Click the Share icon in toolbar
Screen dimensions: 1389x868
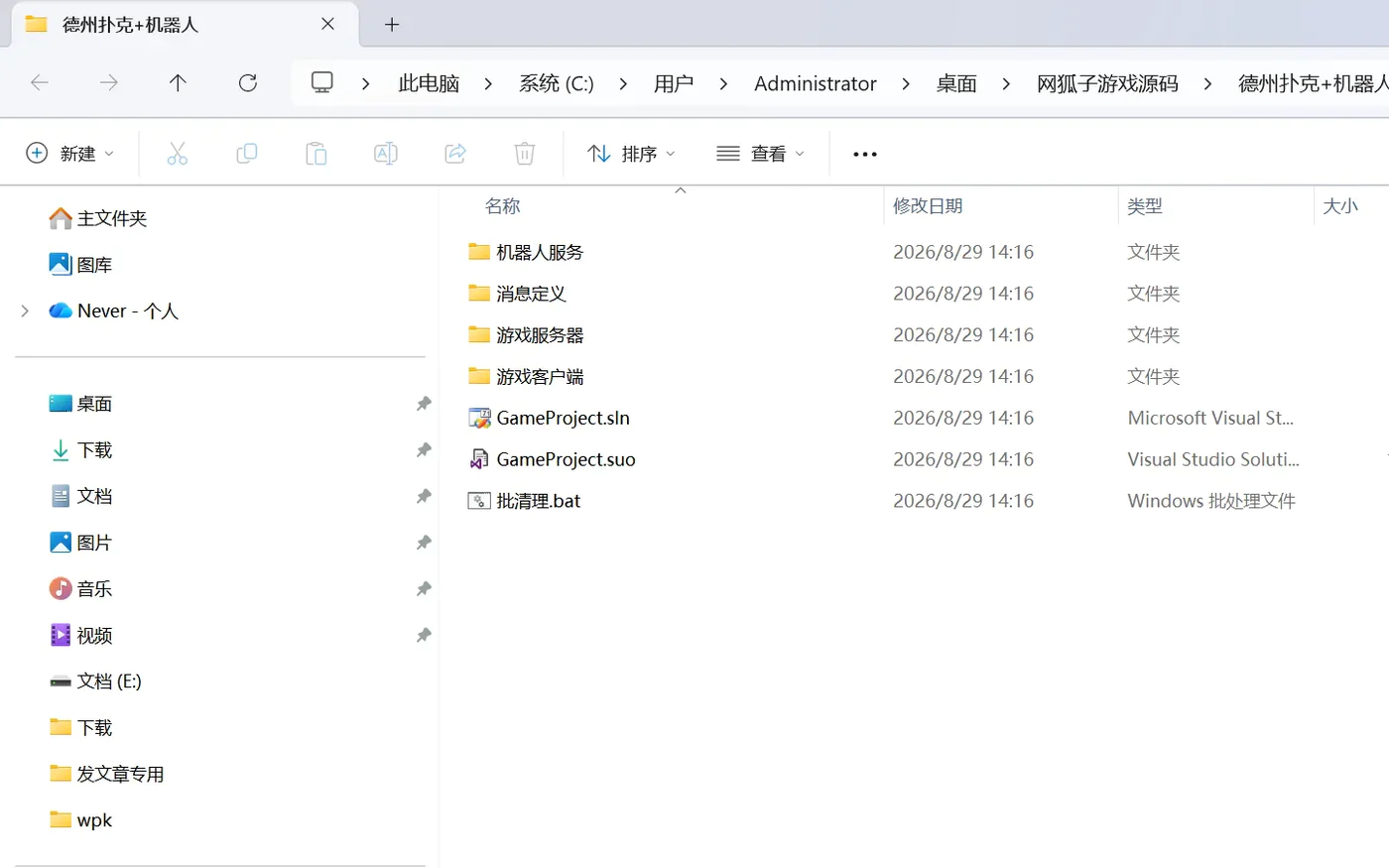pos(455,154)
